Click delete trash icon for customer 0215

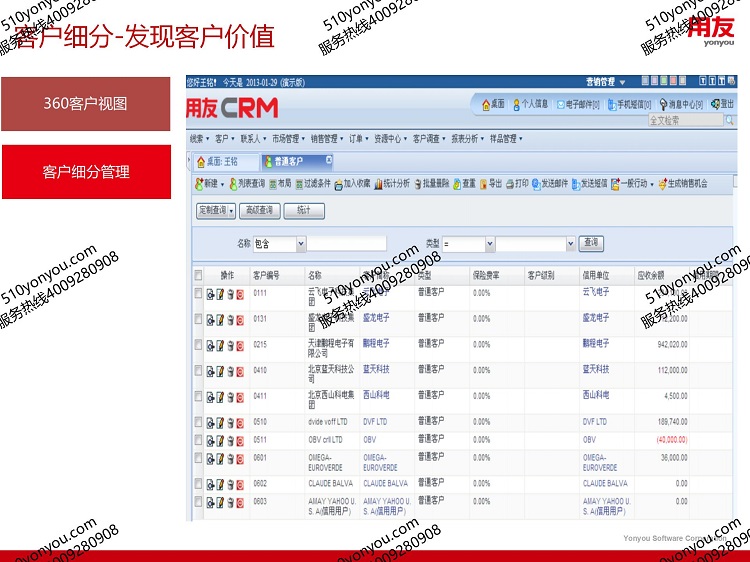[230, 346]
